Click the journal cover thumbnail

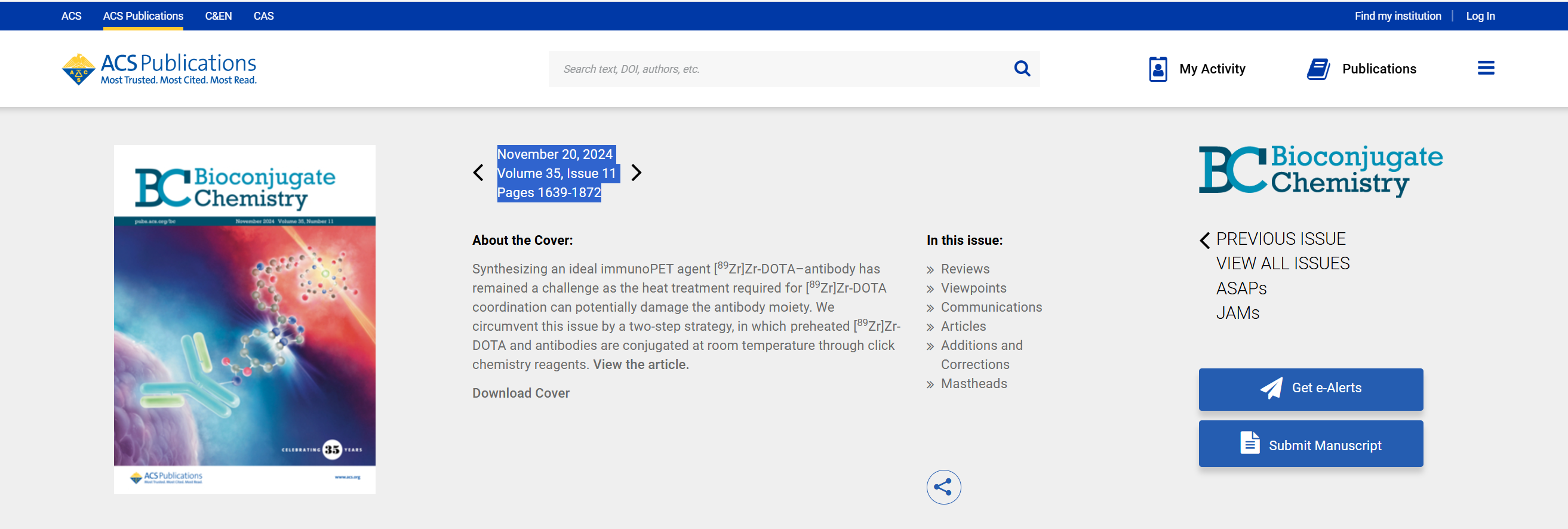tap(245, 319)
